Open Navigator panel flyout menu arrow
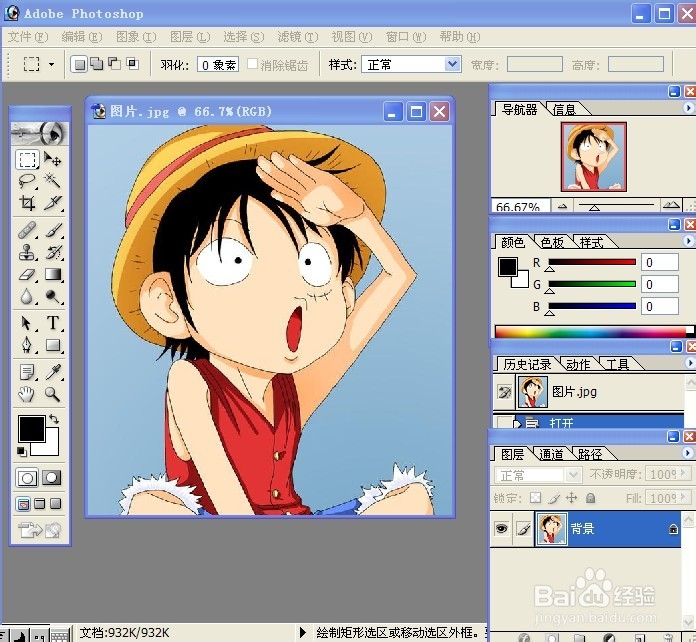The height and width of the screenshot is (642, 696). 688,108
